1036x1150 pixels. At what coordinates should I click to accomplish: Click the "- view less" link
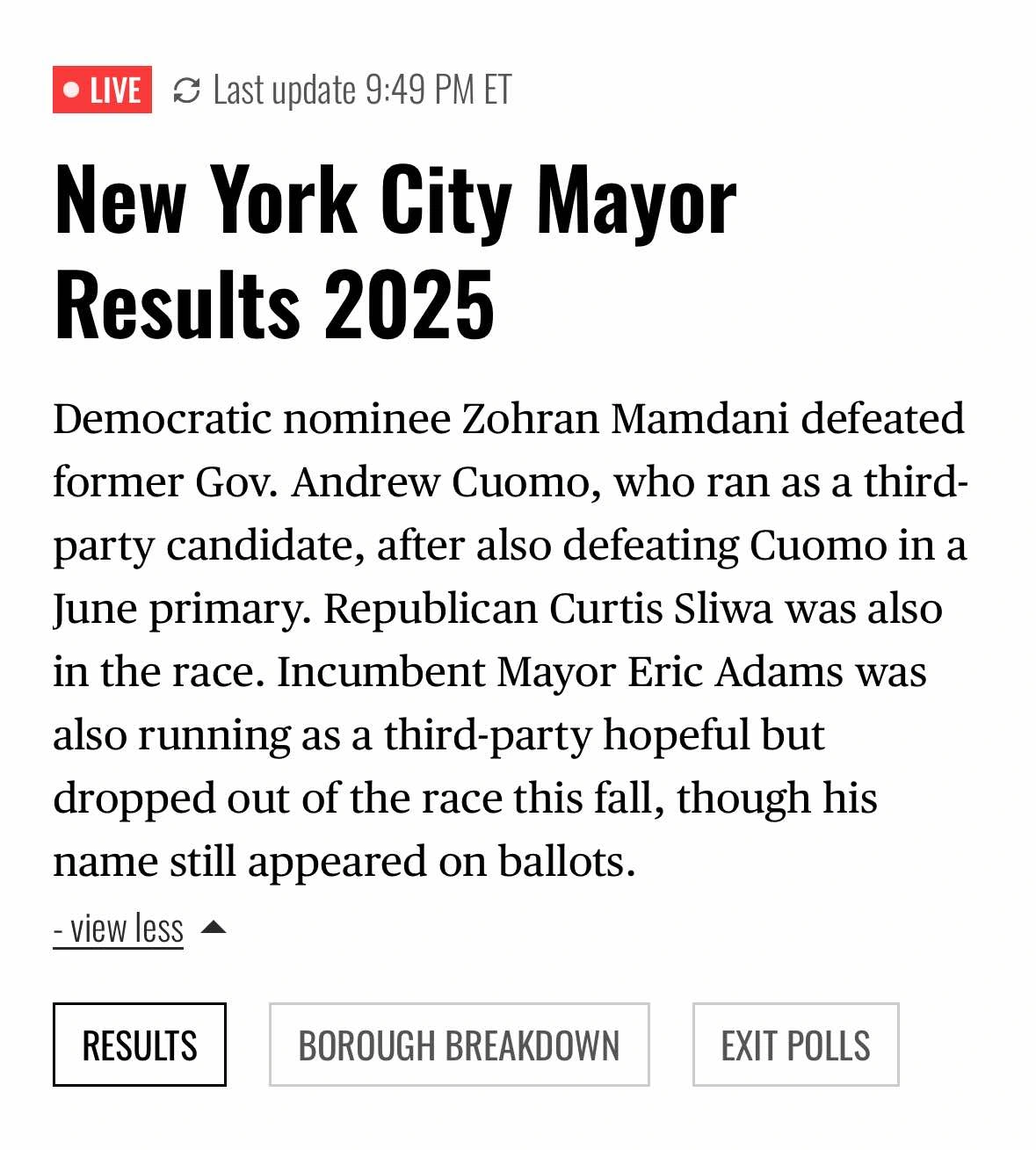tap(119, 929)
